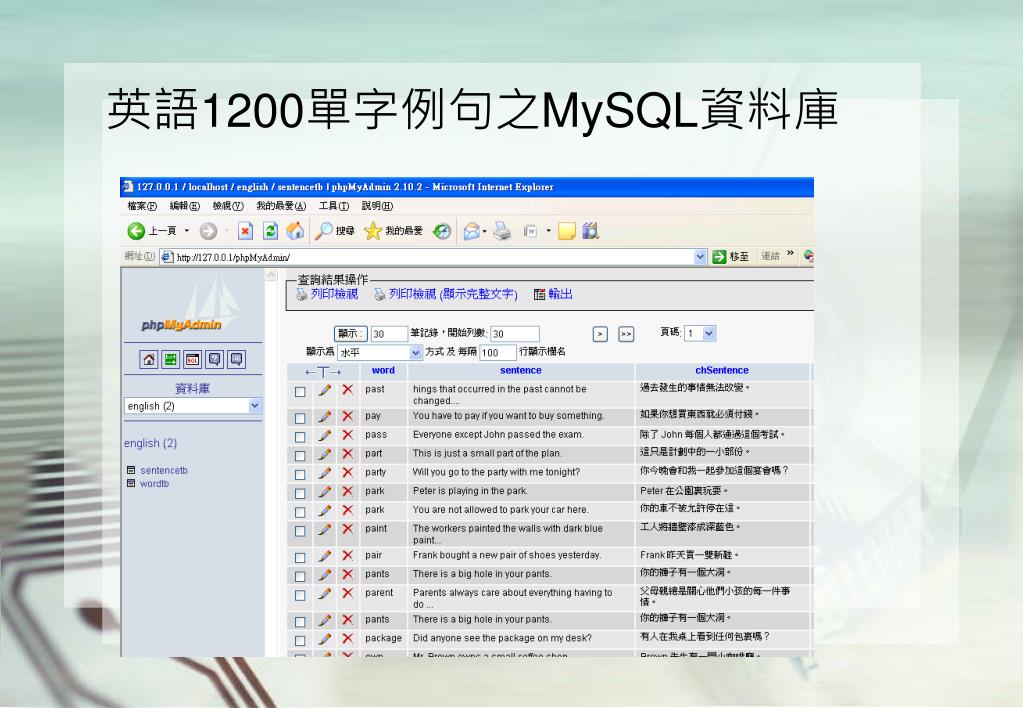The image size is (1023, 708).
Task: Open the 檢視(V) View menu
Action: pos(228,206)
